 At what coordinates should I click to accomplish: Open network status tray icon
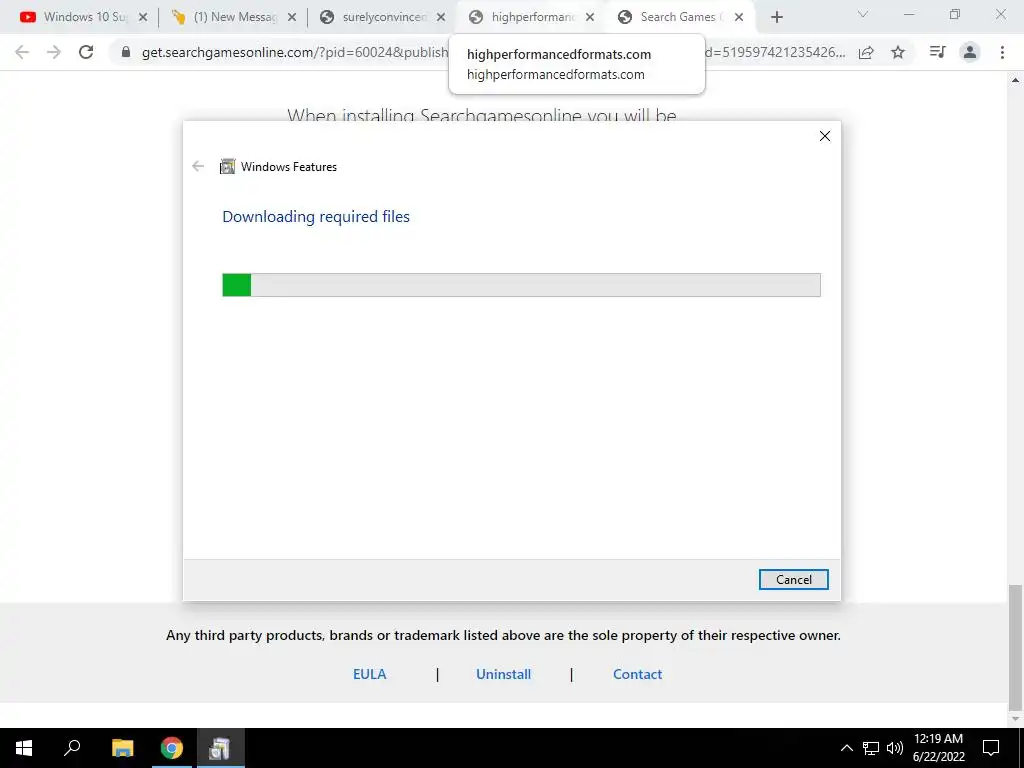[x=871, y=748]
